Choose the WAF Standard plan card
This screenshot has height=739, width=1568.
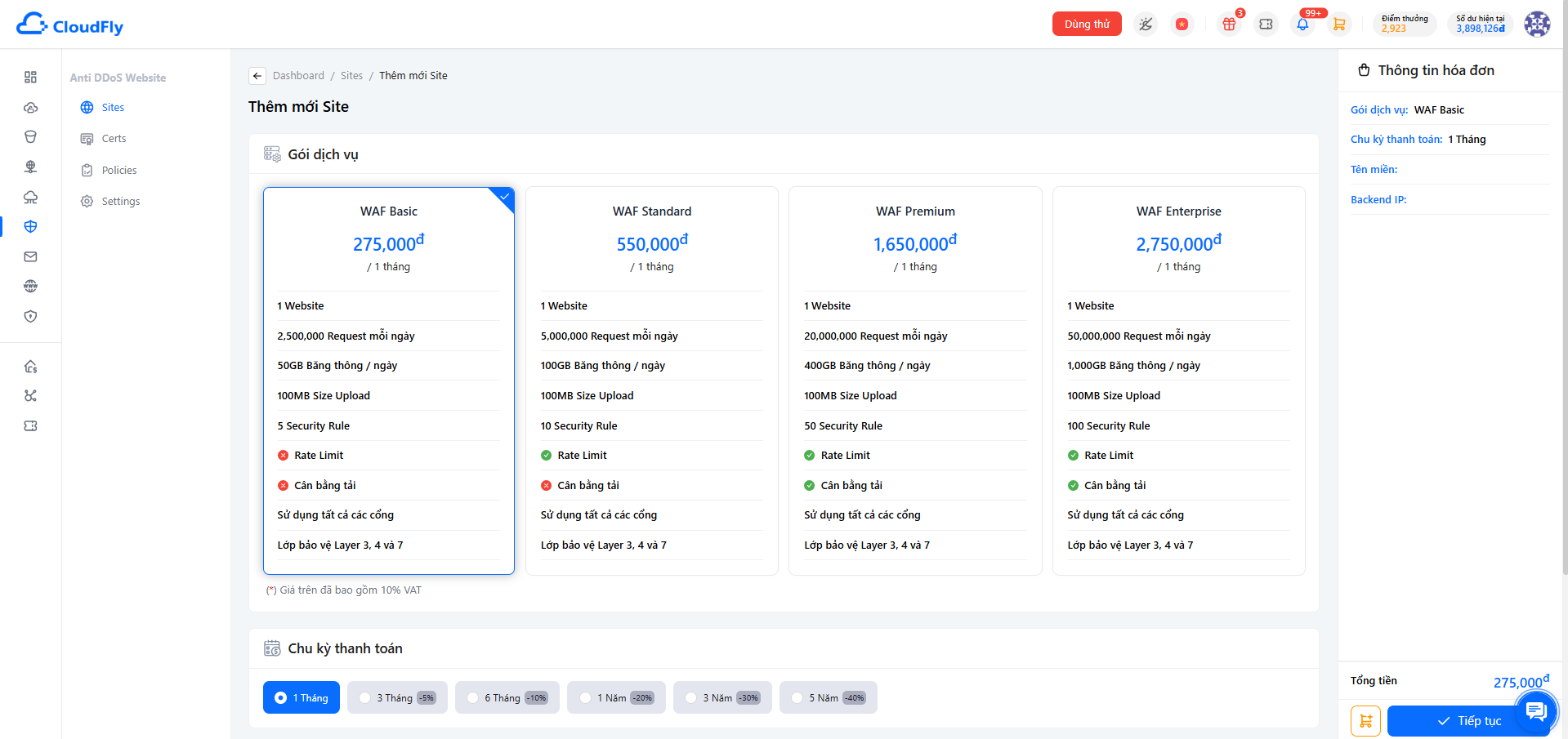coord(652,381)
